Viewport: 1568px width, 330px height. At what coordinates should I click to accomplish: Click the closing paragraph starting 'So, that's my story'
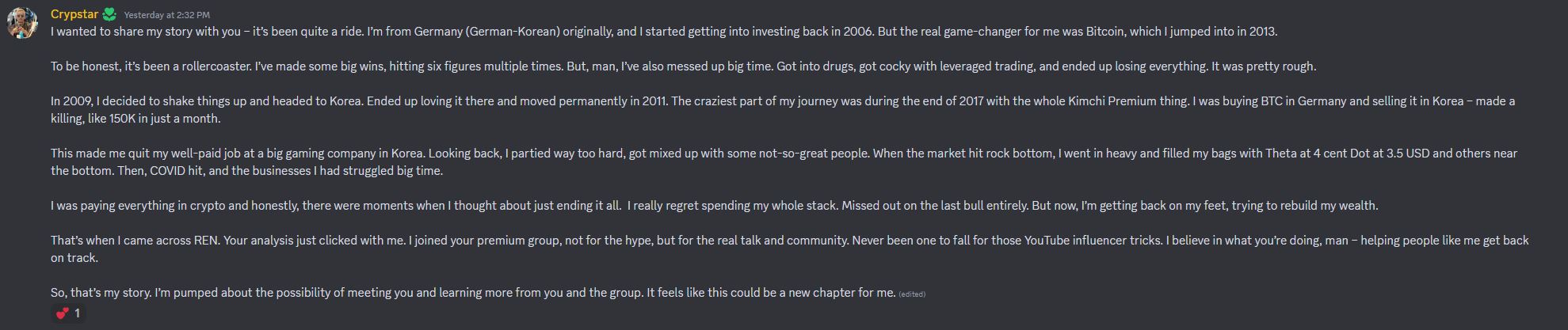[x=473, y=293]
